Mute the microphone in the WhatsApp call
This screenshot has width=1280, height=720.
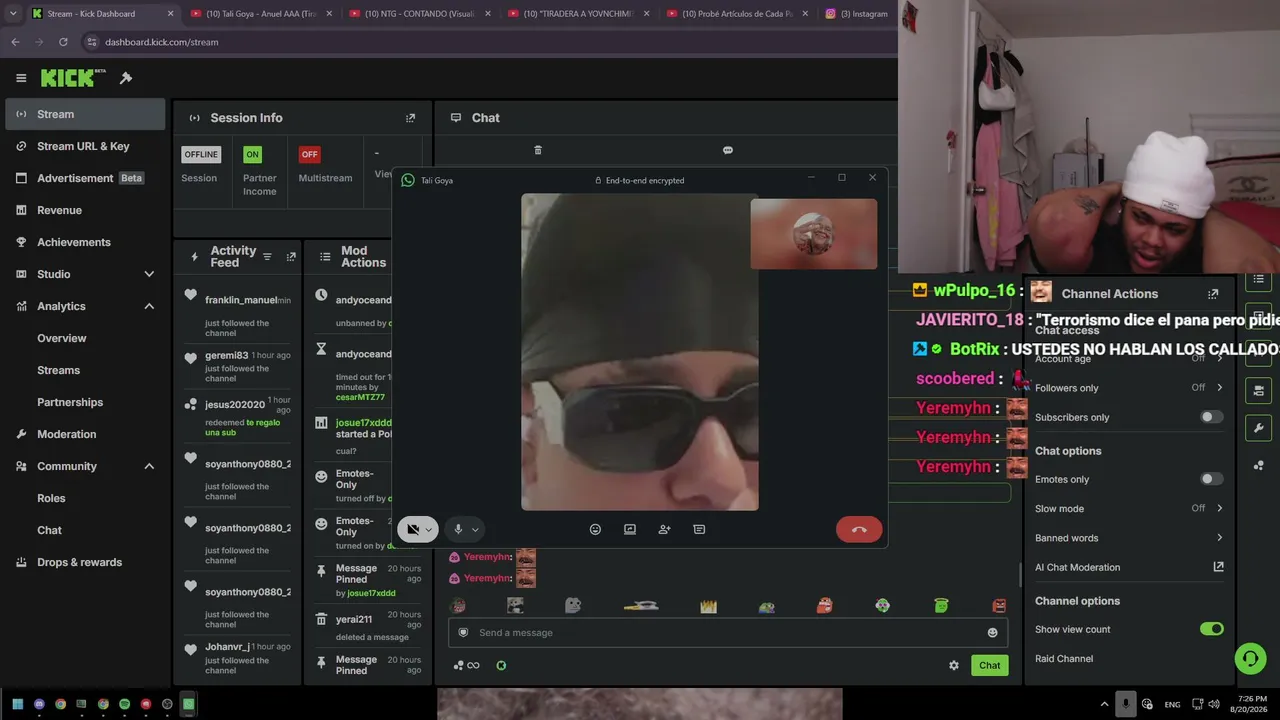click(x=458, y=529)
